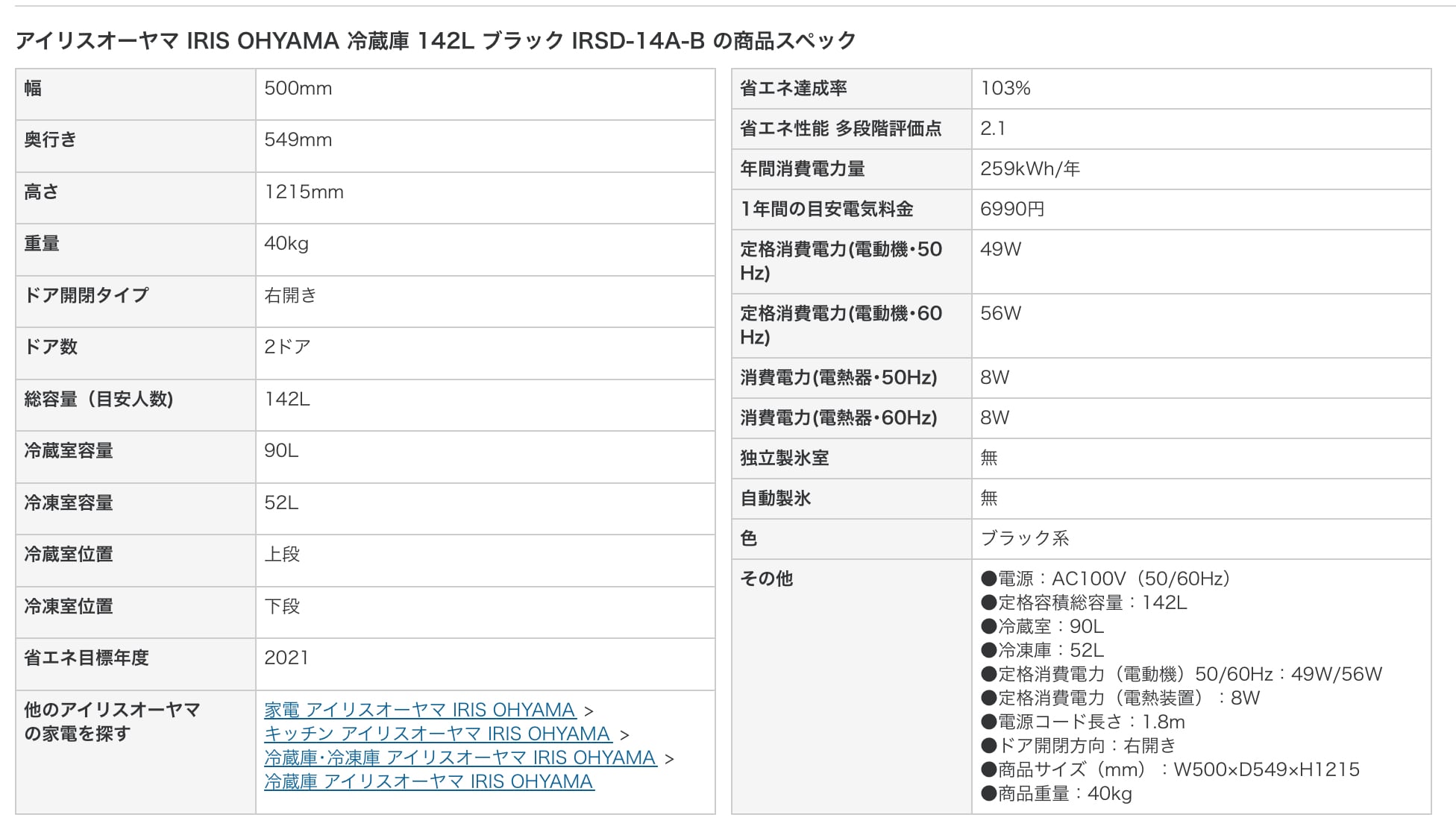
Task: Click the 右開き door type value
Action: [290, 295]
